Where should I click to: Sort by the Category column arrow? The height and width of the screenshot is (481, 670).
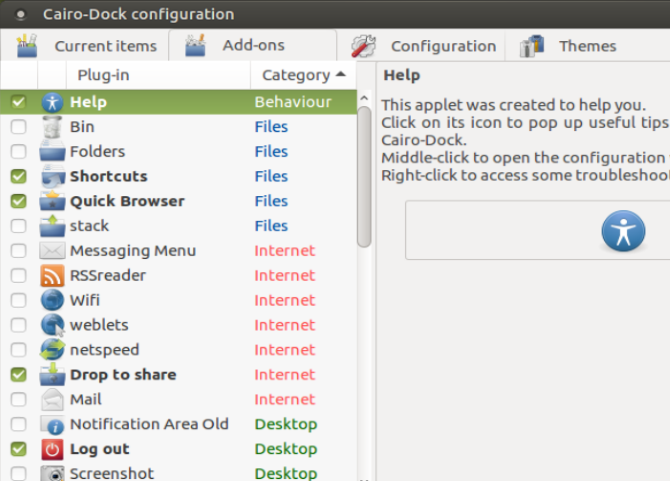pos(341,75)
